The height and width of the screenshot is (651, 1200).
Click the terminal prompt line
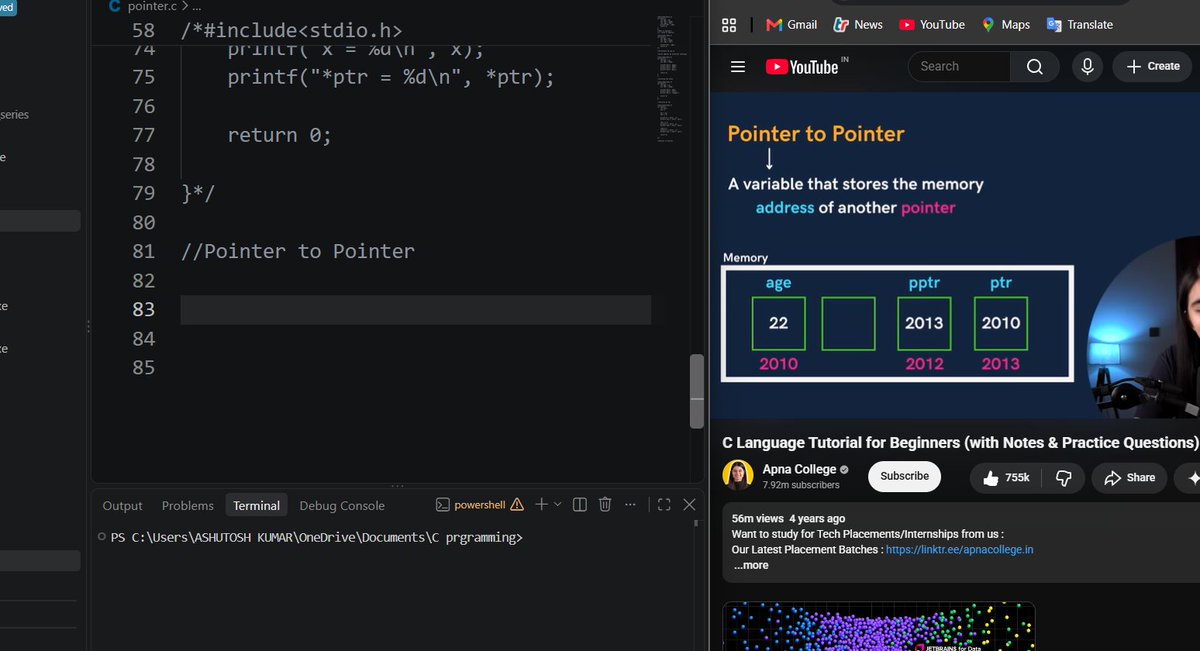317,537
